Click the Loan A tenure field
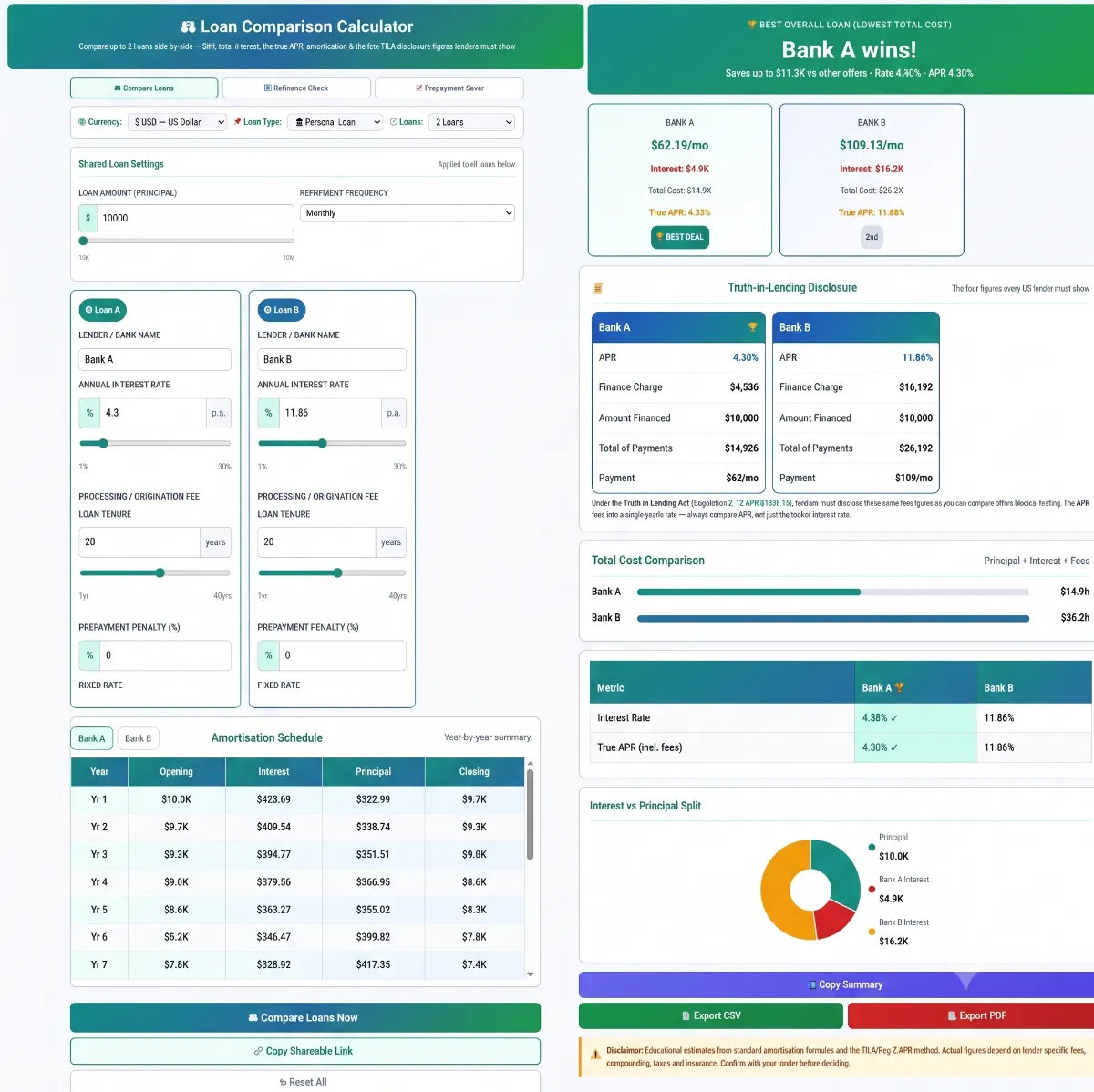 pyautogui.click(x=139, y=542)
